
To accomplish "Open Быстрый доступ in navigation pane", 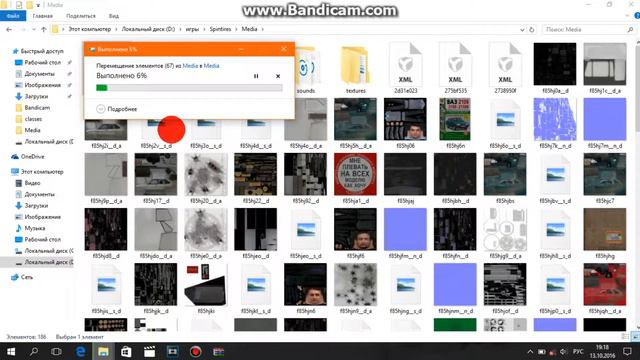I will (42, 51).
